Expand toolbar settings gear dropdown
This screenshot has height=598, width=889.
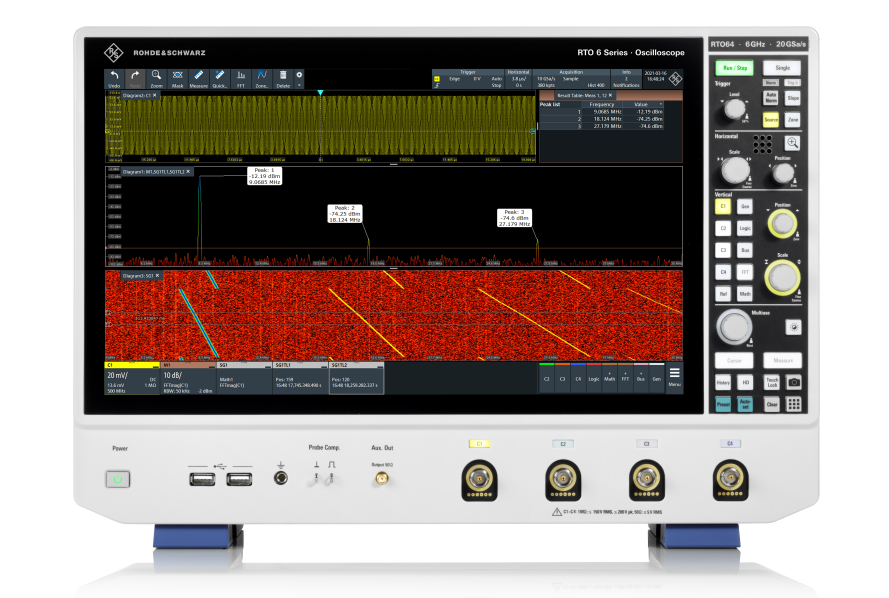(299, 78)
